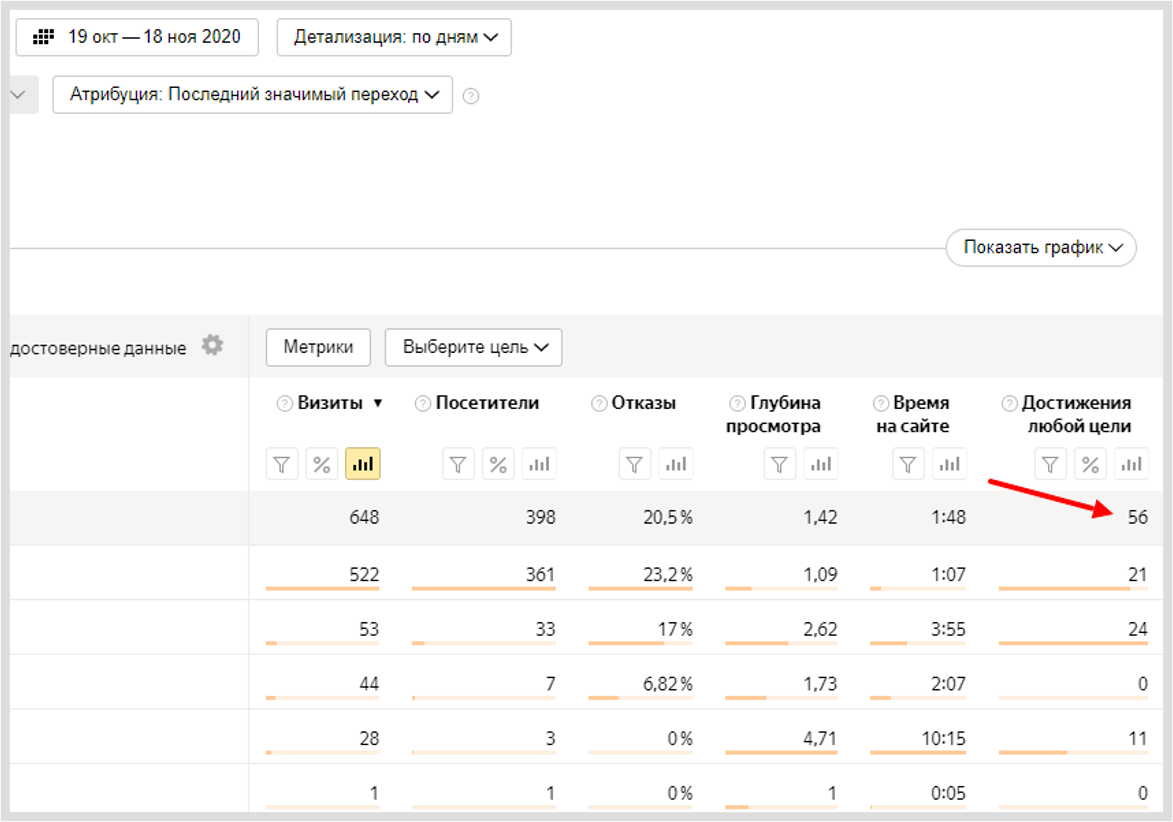
Task: Toggle percent view under Посетители column
Action: [498, 464]
